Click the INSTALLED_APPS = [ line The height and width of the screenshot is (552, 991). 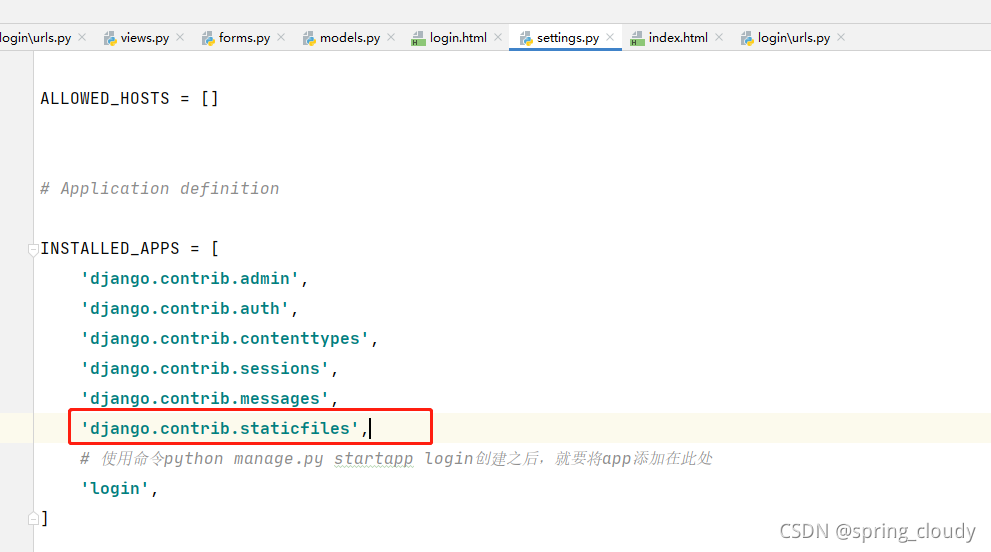click(130, 248)
